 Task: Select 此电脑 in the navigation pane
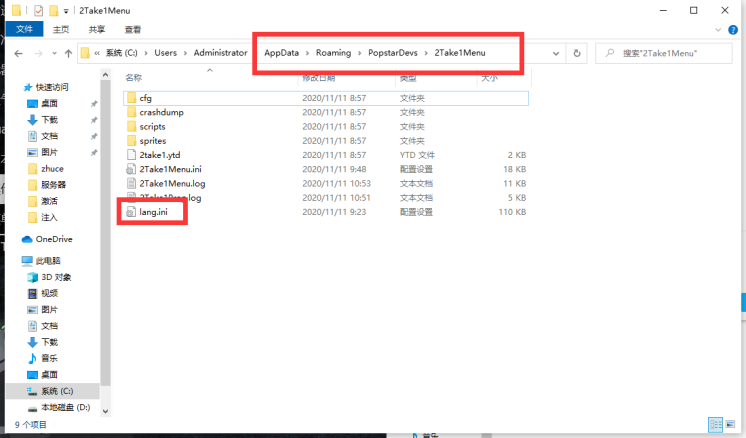click(x=41, y=260)
